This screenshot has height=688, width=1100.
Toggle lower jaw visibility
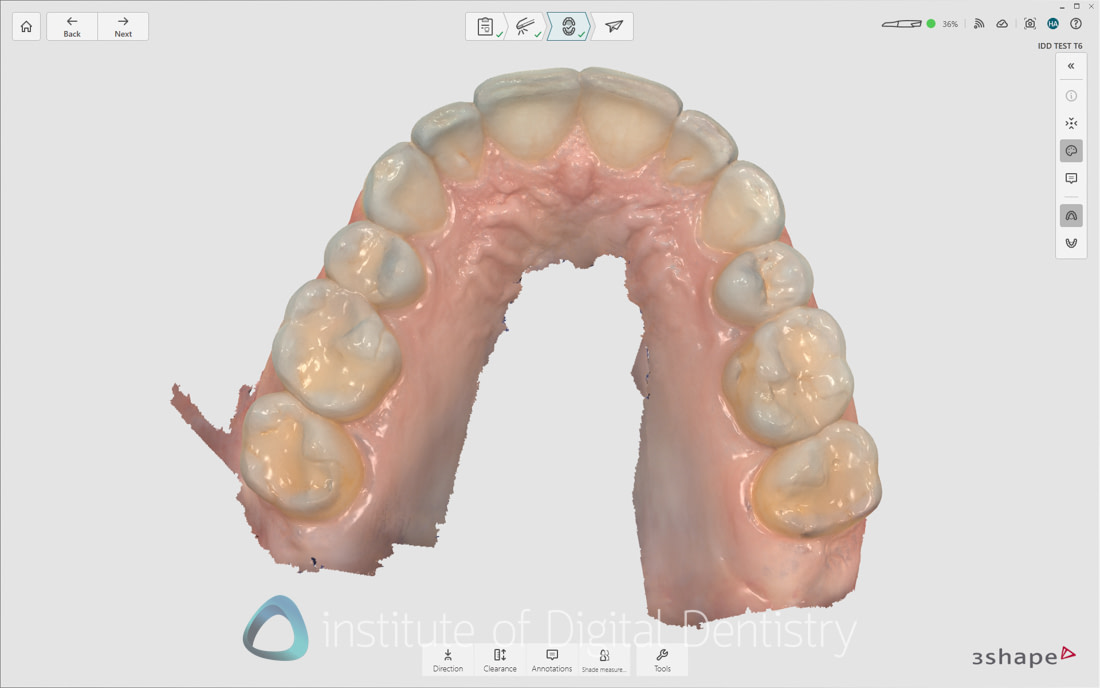(1071, 243)
